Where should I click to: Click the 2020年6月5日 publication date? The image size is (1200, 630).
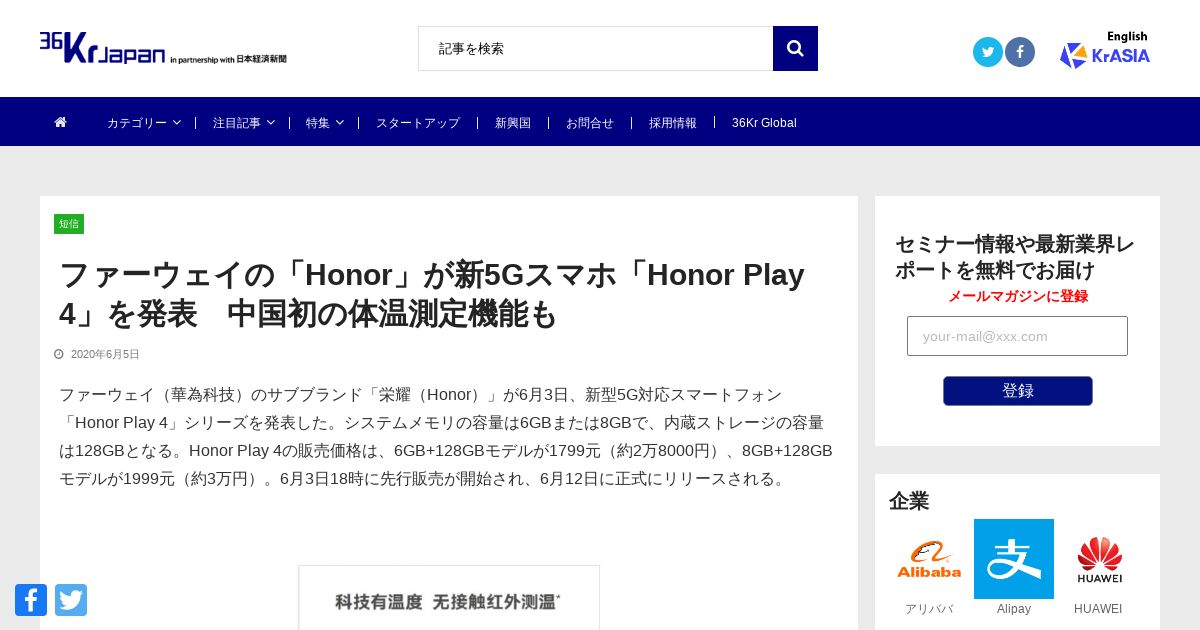[x=105, y=354]
